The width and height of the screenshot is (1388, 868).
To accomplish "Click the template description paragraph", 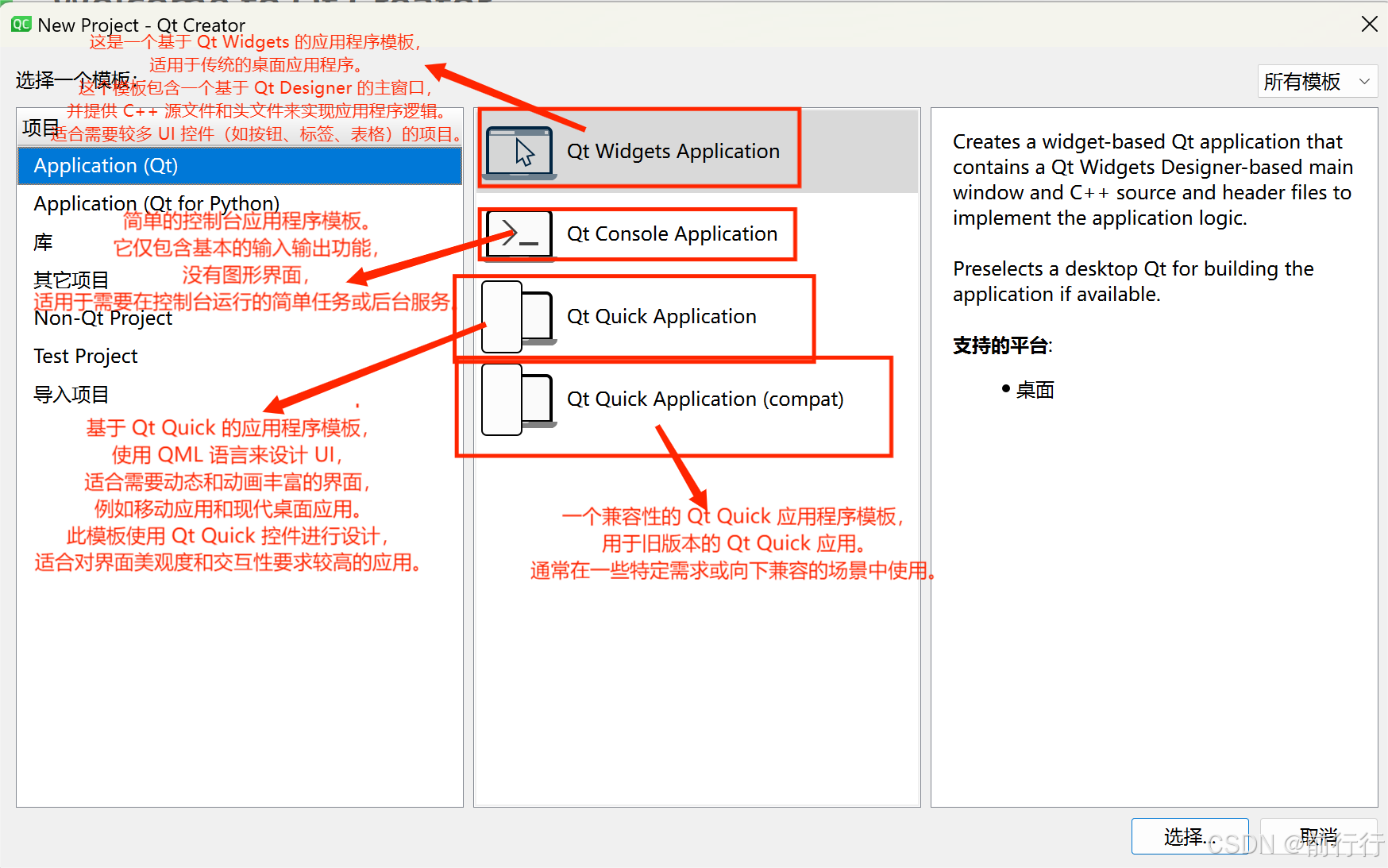I will pyautogui.click(x=1153, y=179).
